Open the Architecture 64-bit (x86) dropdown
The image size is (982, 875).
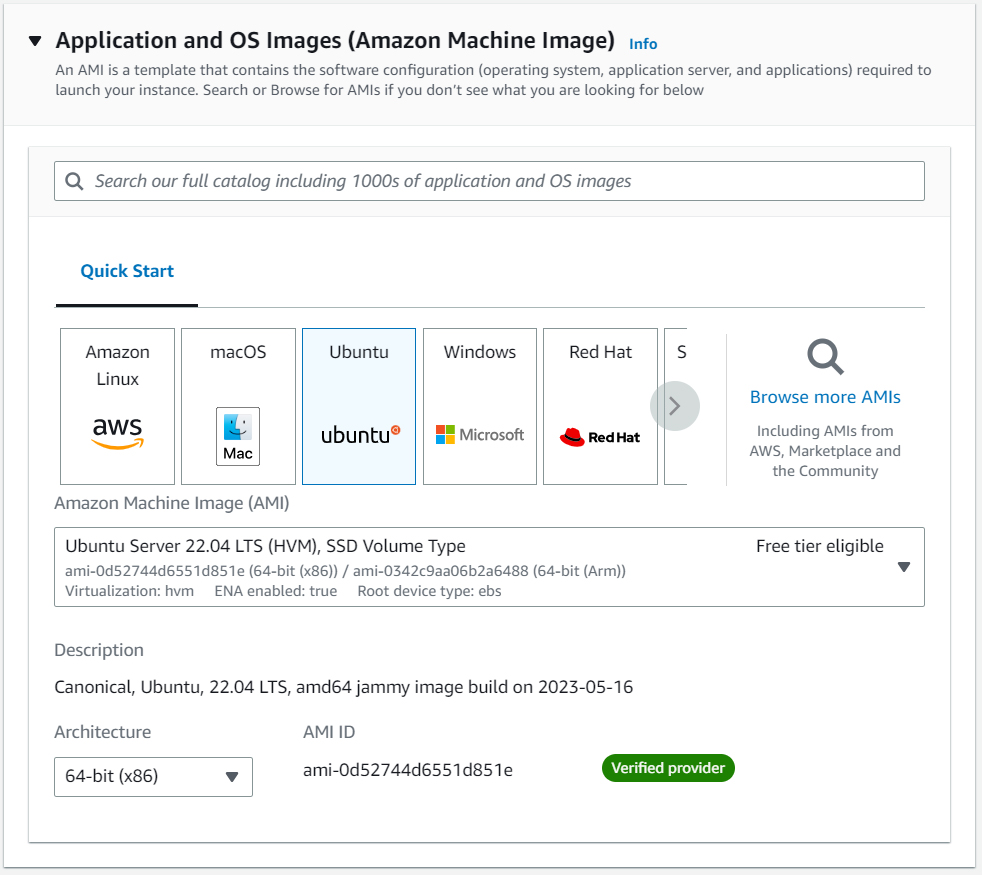[x=153, y=777]
